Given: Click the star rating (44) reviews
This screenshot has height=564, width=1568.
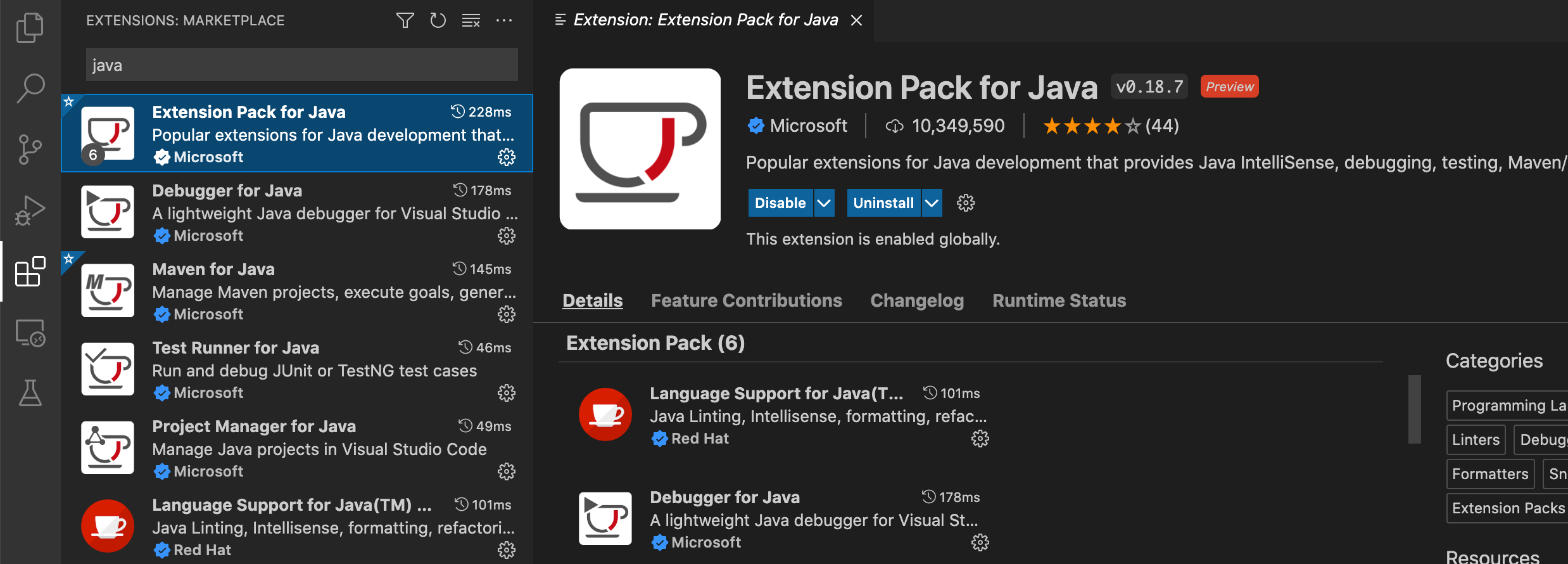Looking at the screenshot, I should pos(1111,125).
